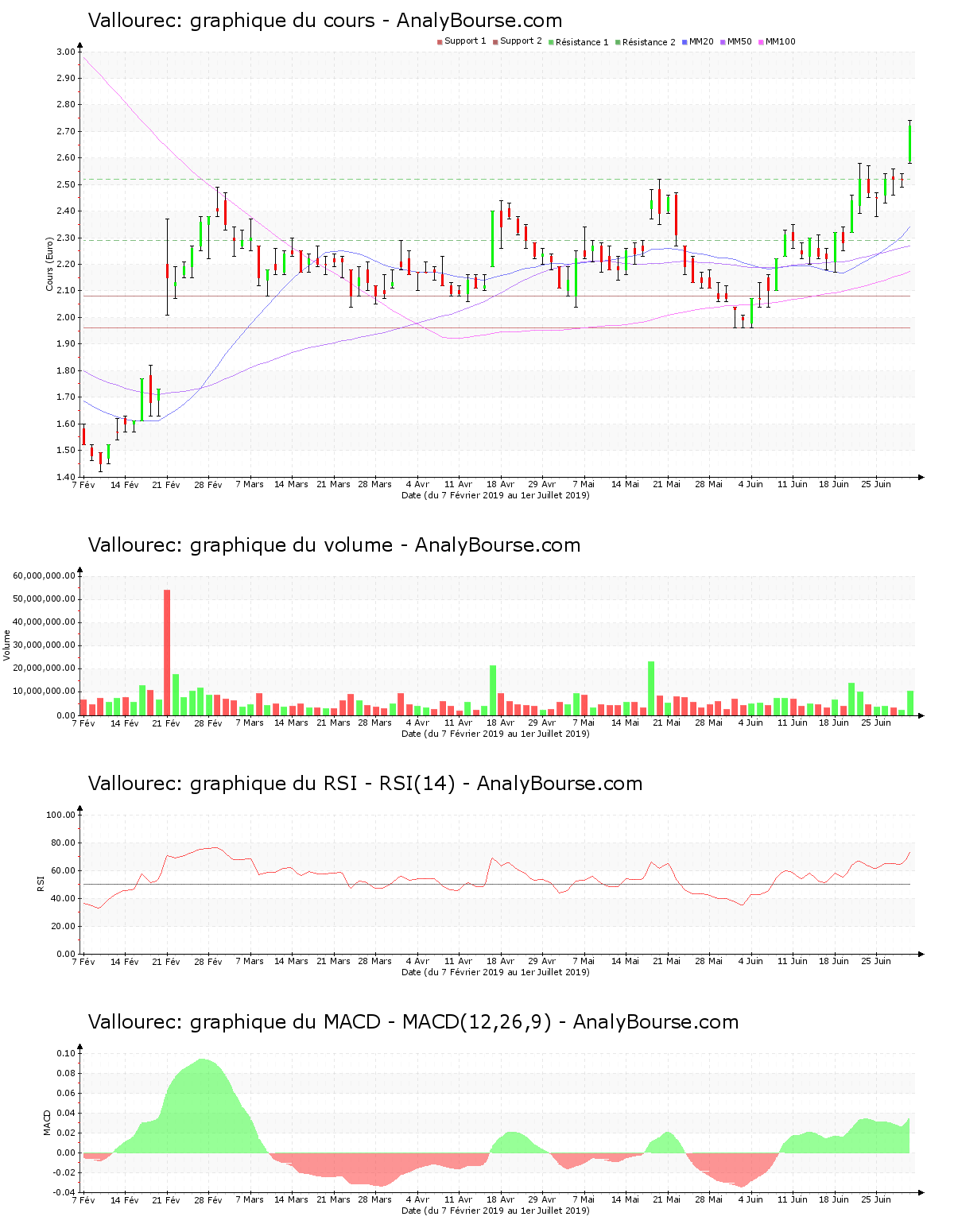Click the date range caption under price chart

495,495
